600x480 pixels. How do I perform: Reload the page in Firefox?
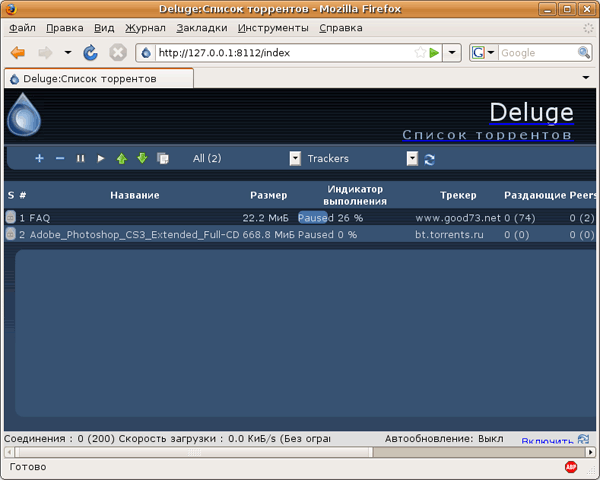coord(90,52)
